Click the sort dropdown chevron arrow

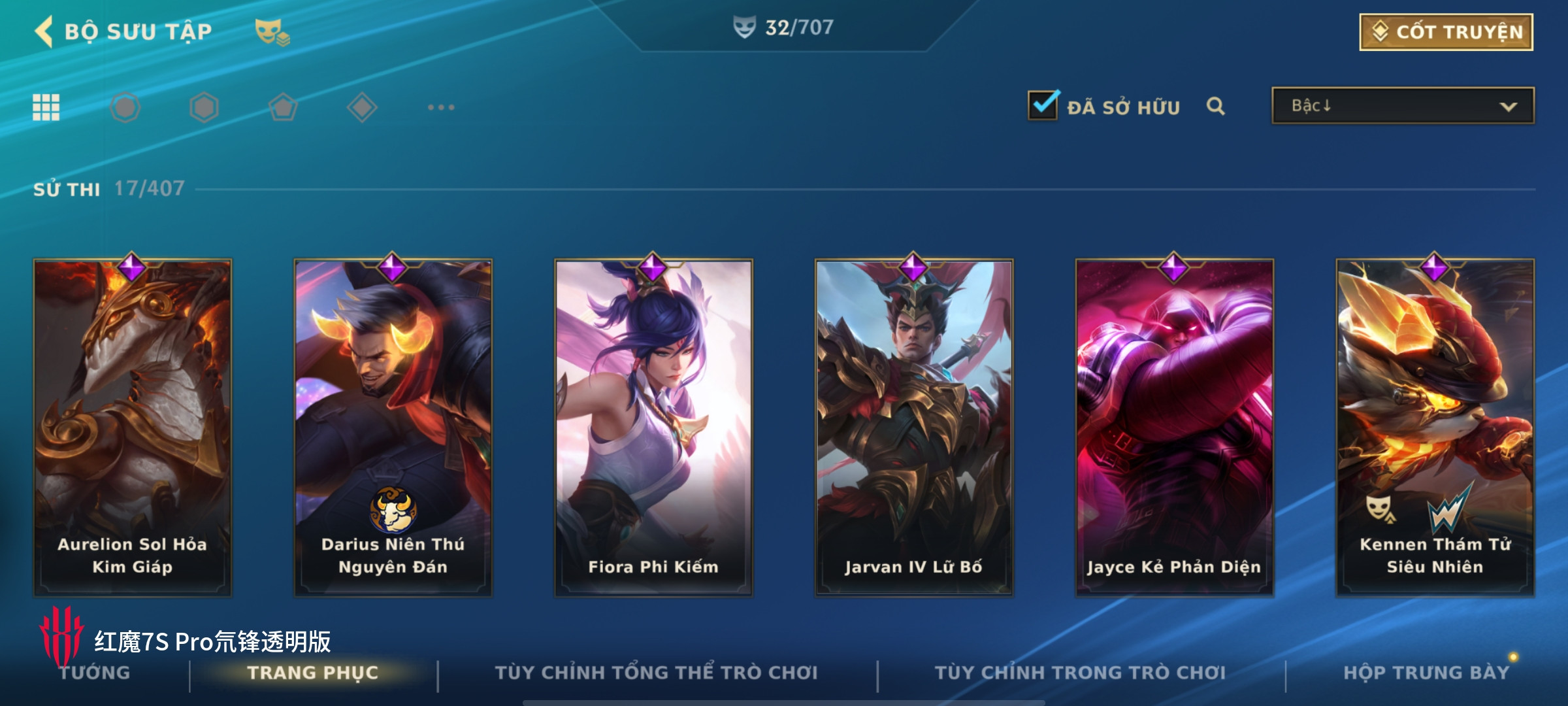(x=1508, y=107)
